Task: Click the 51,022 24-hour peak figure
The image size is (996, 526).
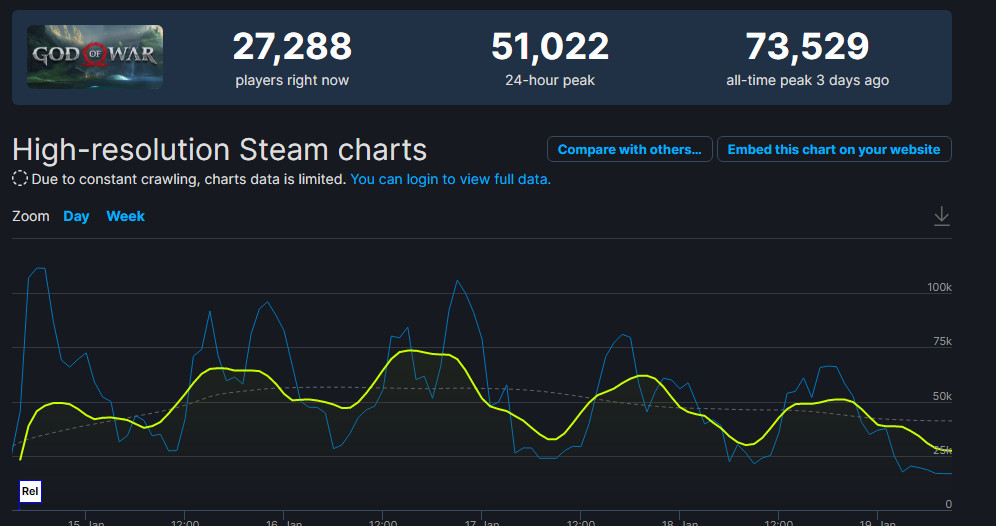Action: tap(550, 46)
